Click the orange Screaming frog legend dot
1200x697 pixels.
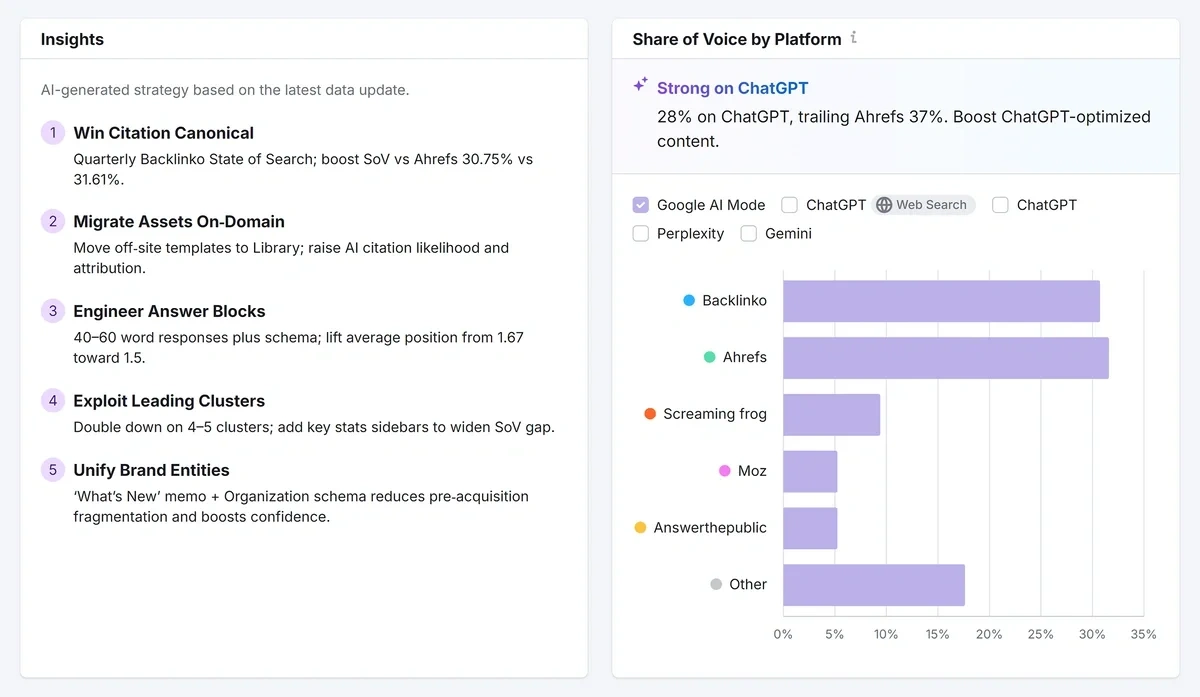coord(650,414)
